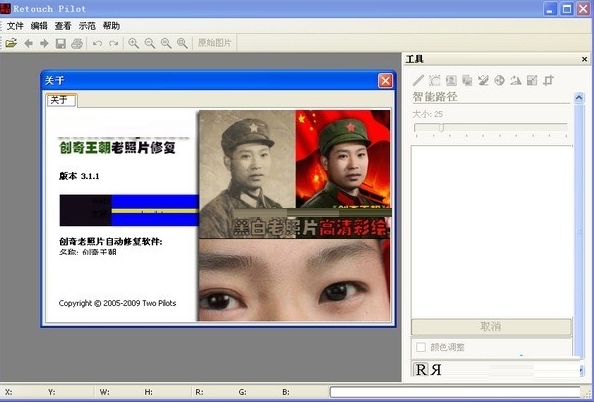Click the eyes close-up sample image
The image size is (594, 403).
[x=294, y=280]
